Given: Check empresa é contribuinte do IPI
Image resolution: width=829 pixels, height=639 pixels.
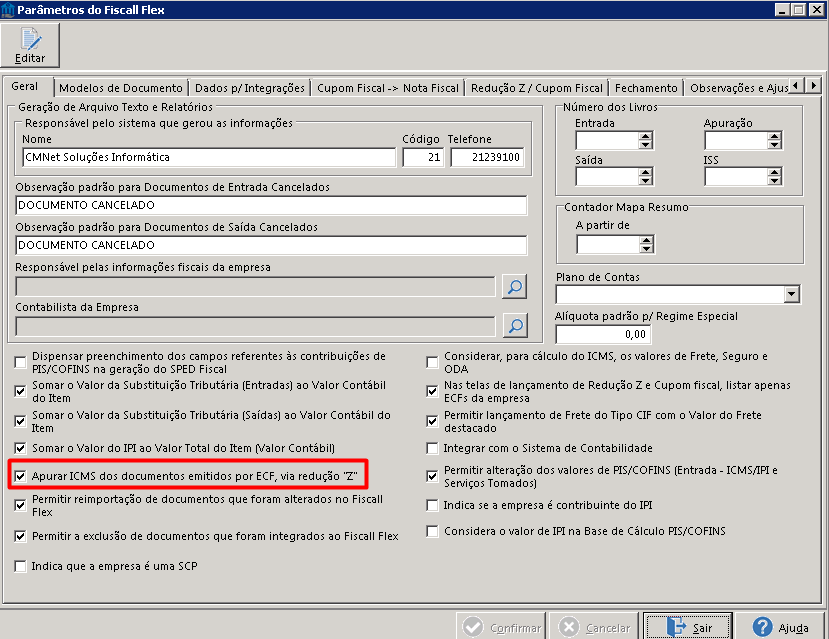Looking at the screenshot, I should coord(432,505).
